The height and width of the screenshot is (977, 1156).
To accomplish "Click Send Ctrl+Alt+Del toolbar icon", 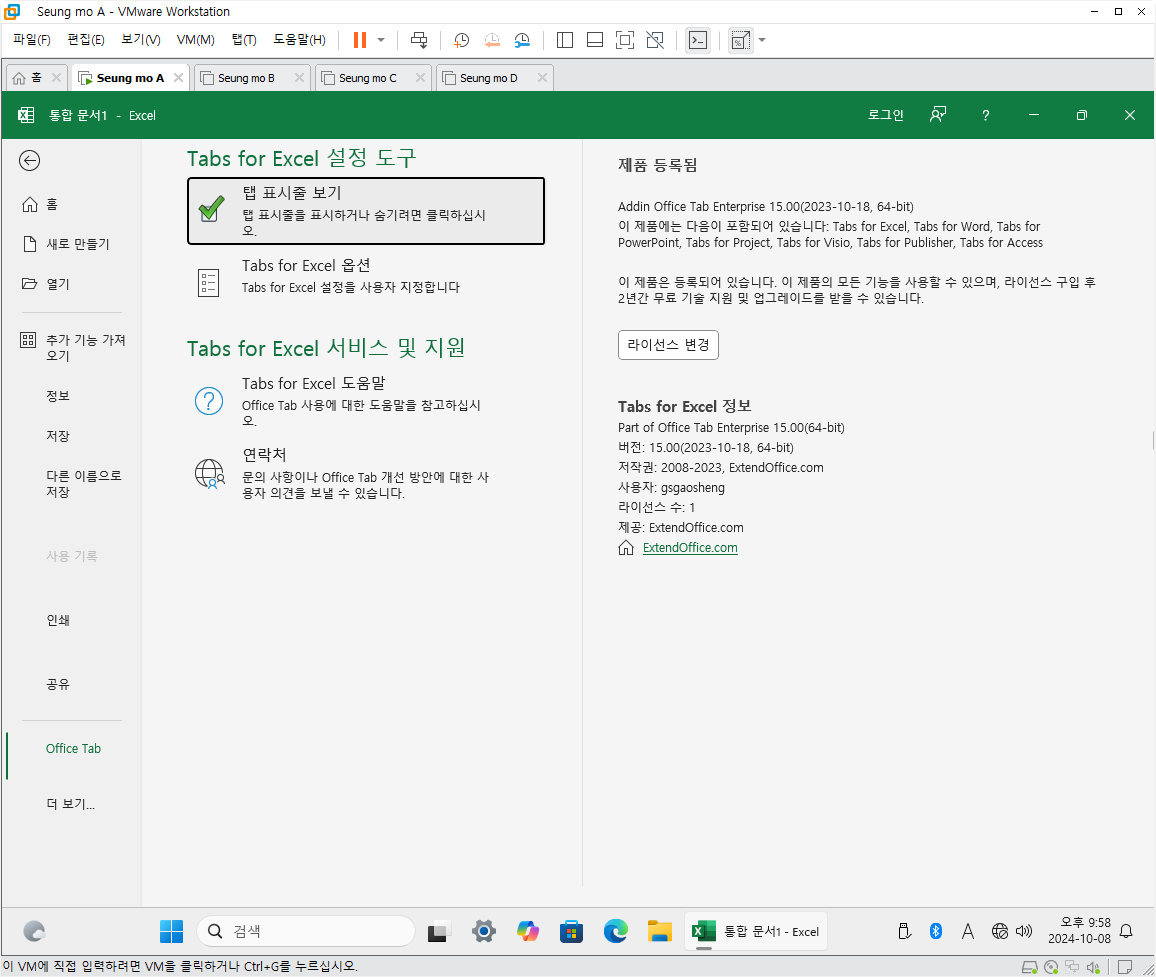I will [419, 40].
